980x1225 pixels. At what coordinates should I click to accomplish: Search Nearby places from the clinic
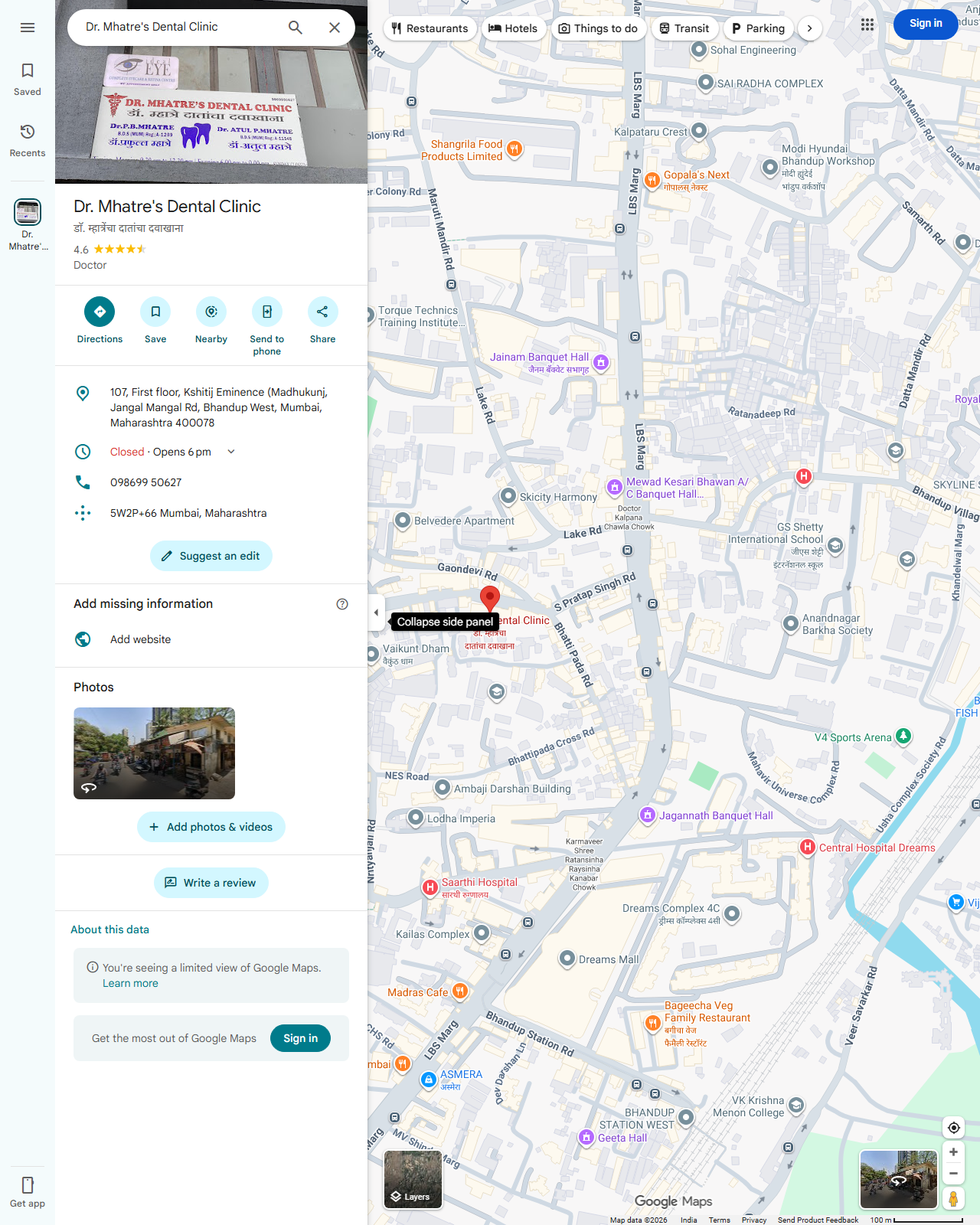click(211, 320)
